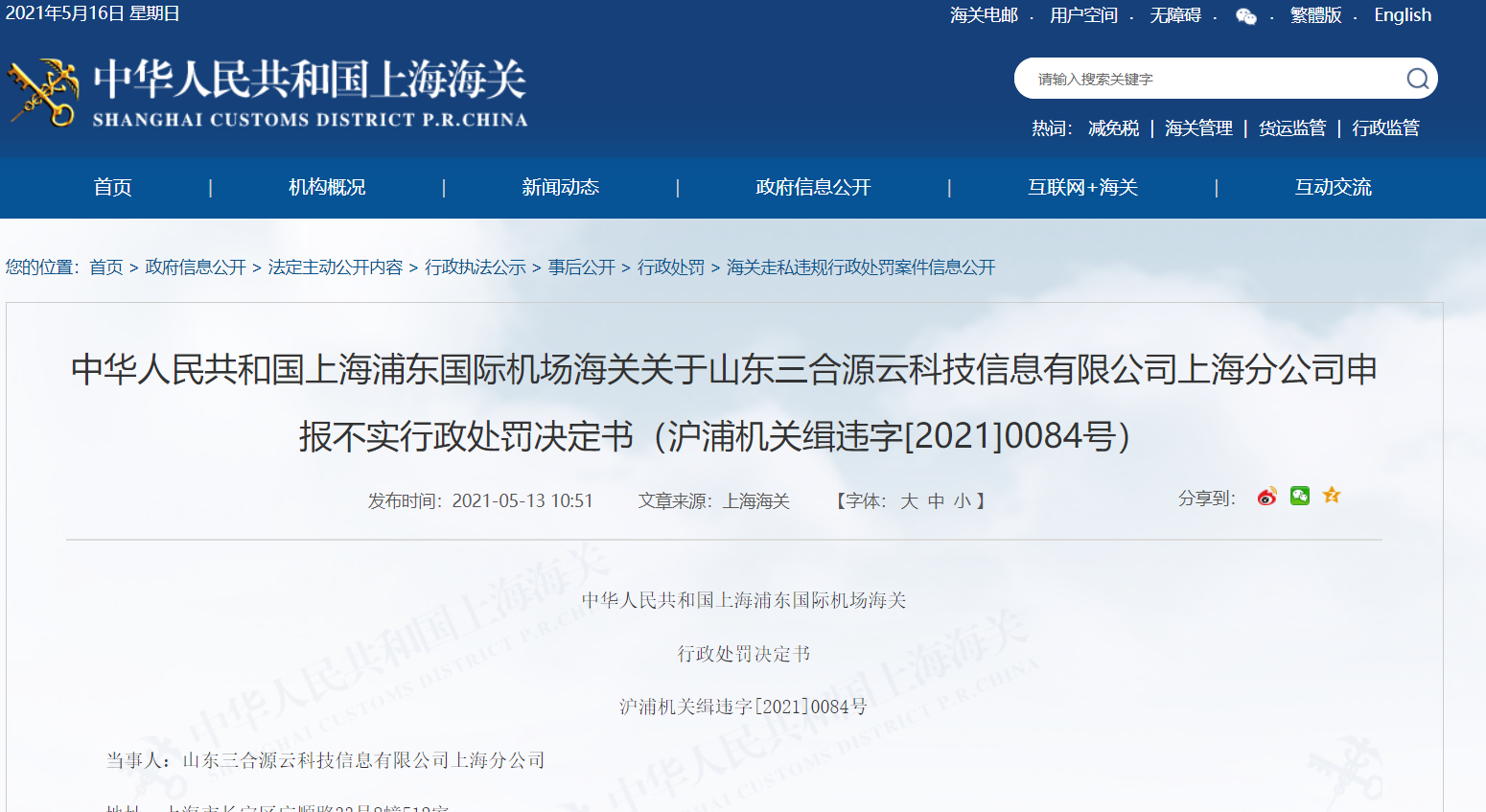Set font size to 小 (small)

[x=962, y=501]
